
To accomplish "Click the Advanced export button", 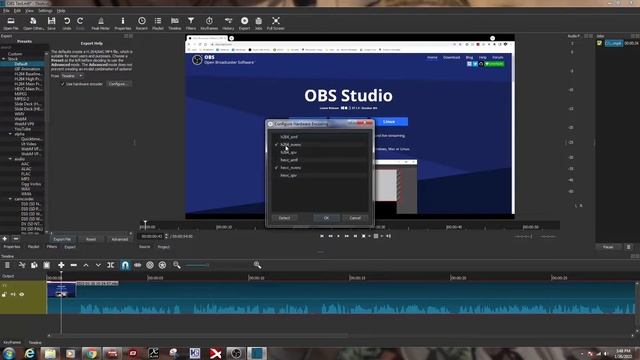I will point(120,239).
